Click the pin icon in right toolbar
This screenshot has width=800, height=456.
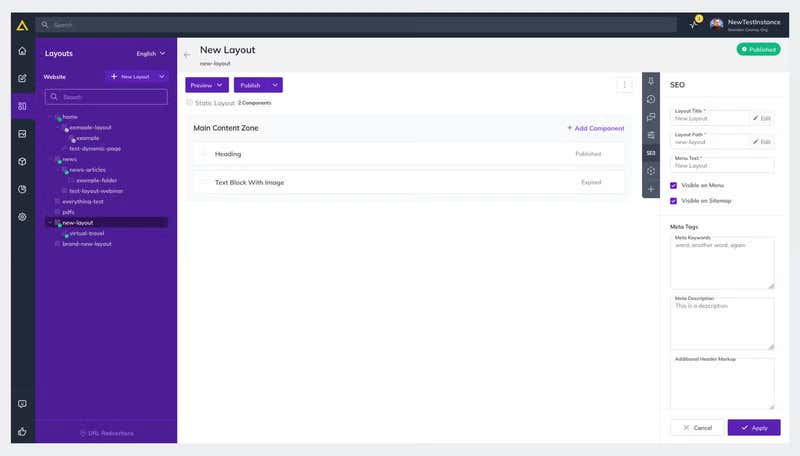(651, 81)
